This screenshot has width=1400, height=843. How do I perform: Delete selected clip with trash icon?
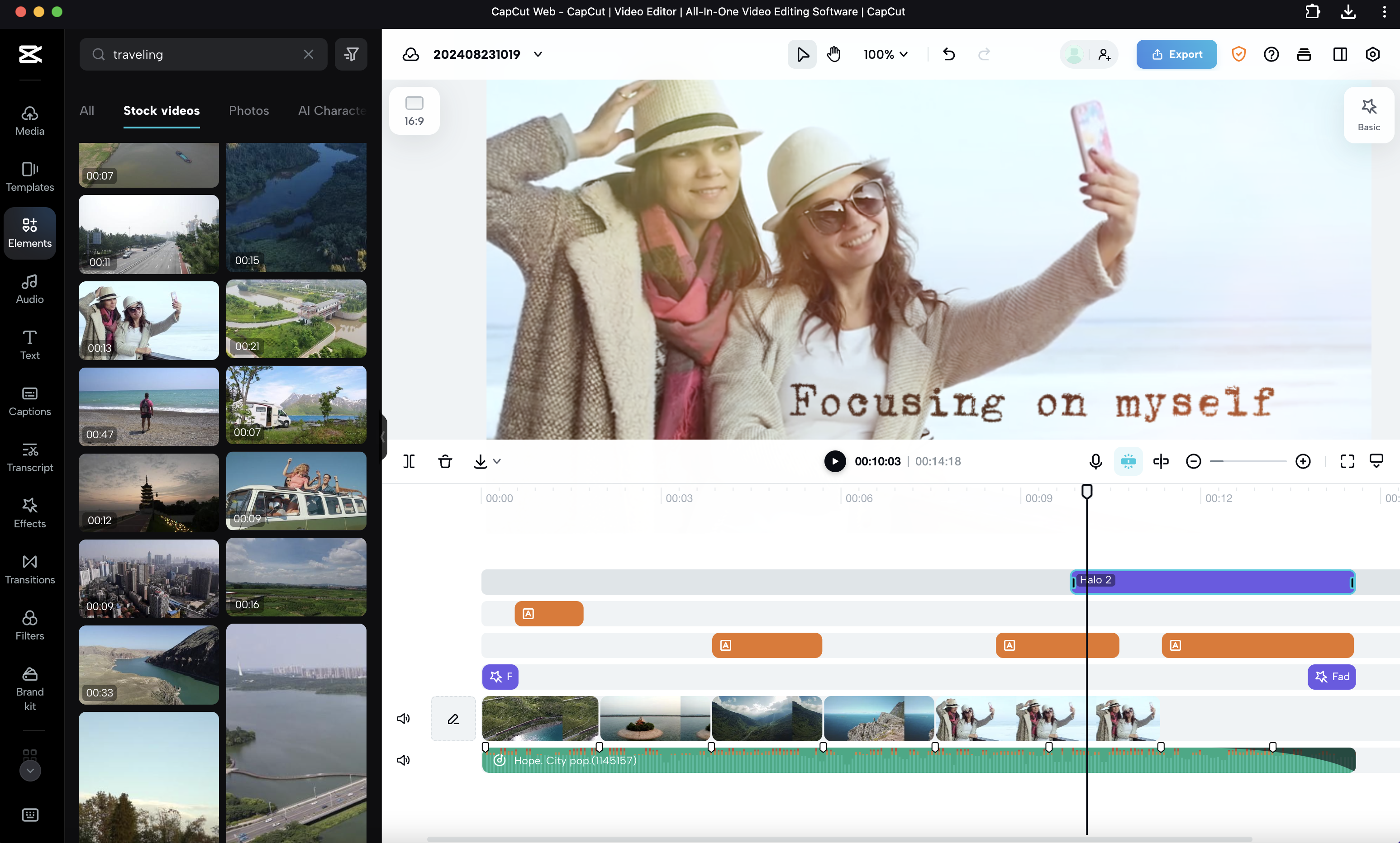coord(445,461)
